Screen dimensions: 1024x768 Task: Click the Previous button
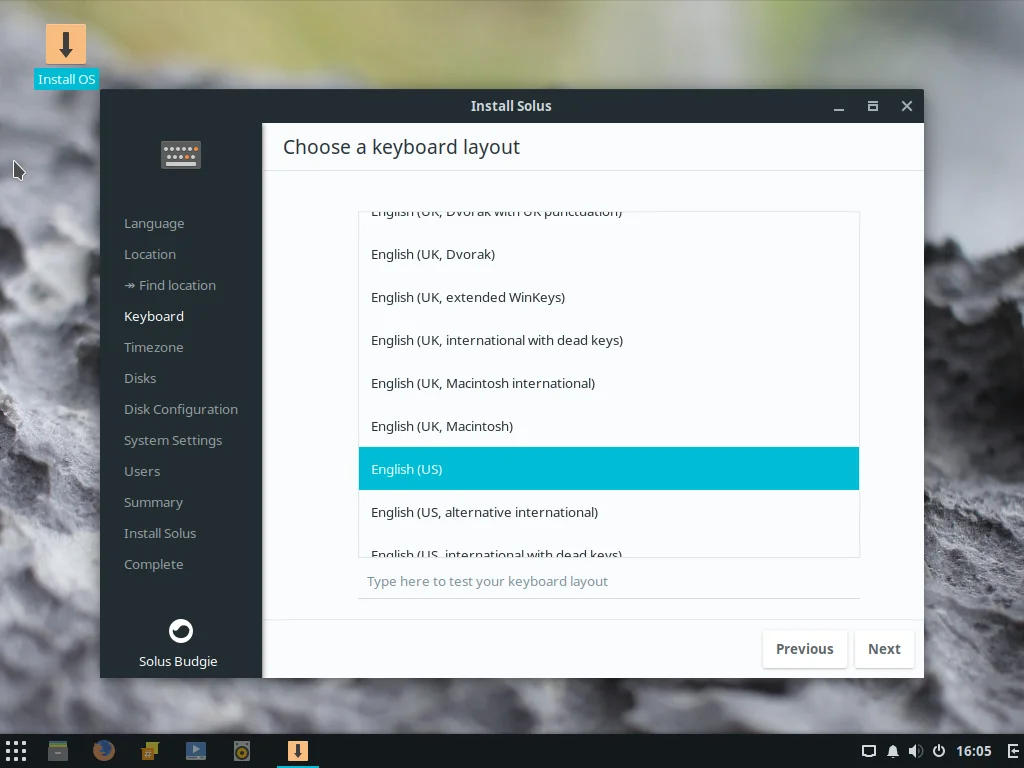pyautogui.click(x=805, y=649)
